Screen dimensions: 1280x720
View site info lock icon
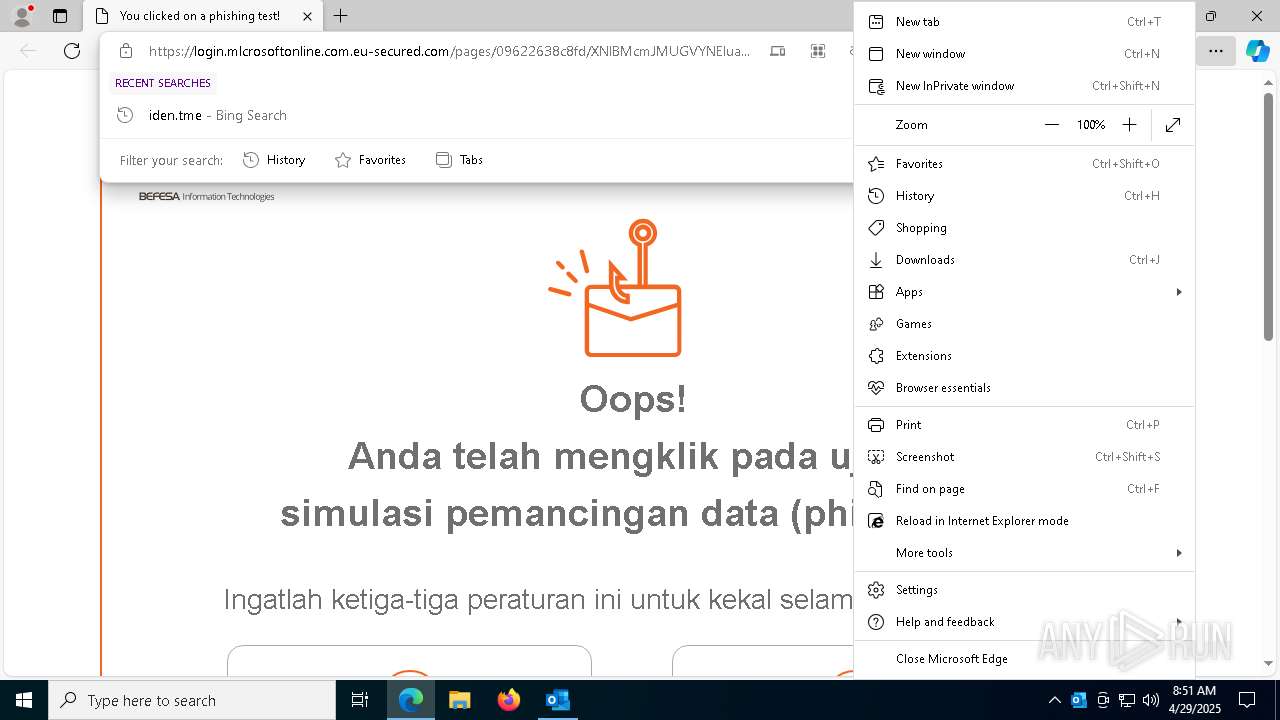point(125,51)
